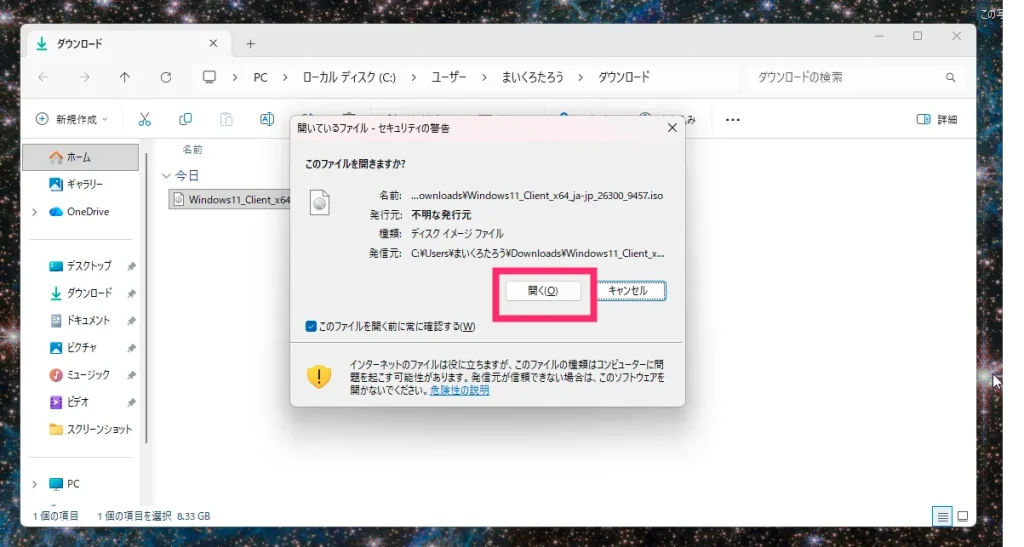Click ダウンロード breadcrumb segment
This screenshot has width=1024, height=547.
[624, 77]
